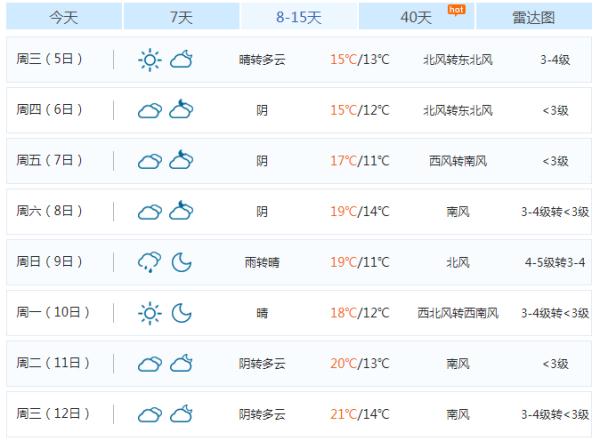Click 3-4级转<3级 wind level for 周一 (10日)
Screen dimensions: 600x441
pyautogui.click(x=555, y=313)
